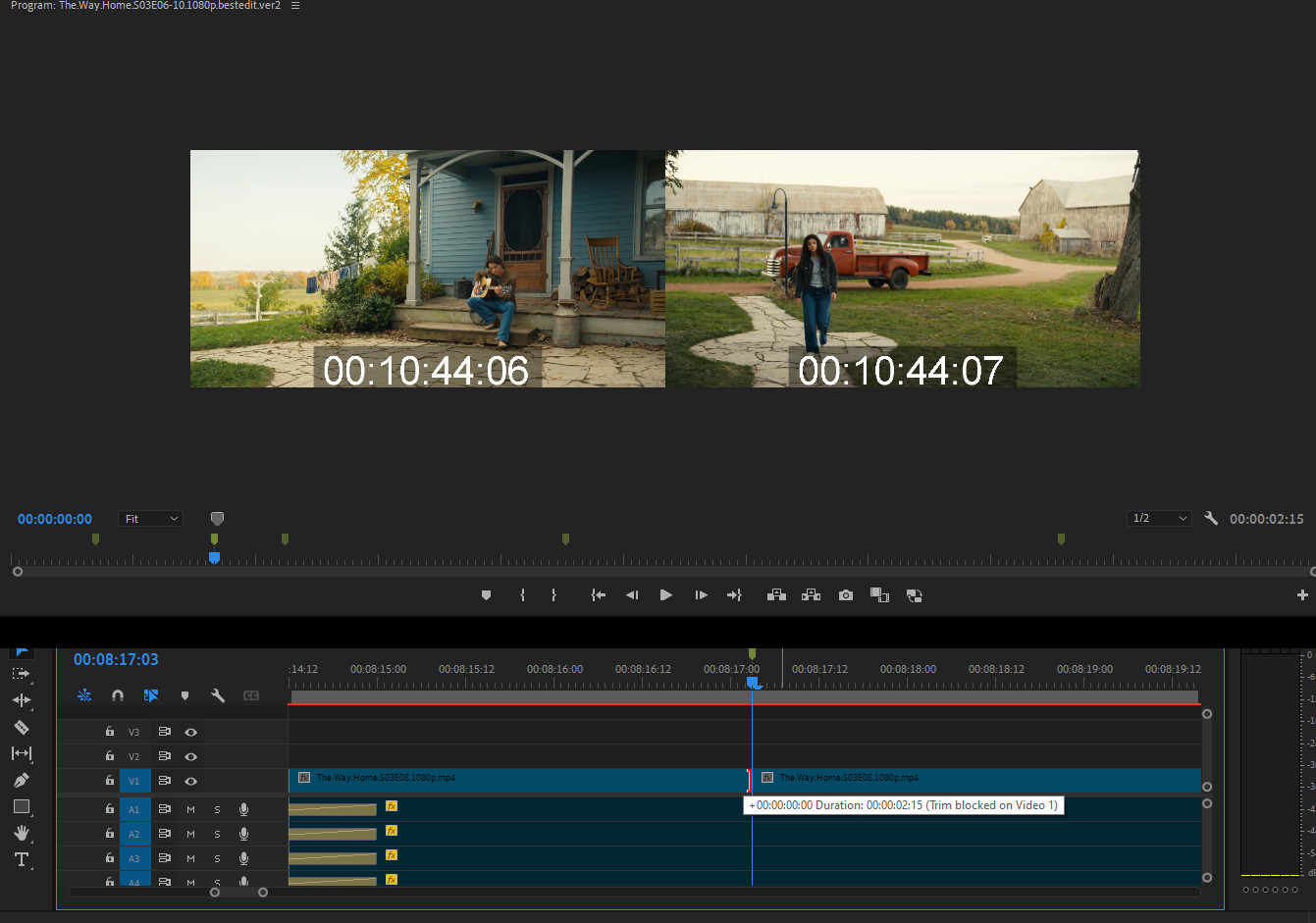Image resolution: width=1316 pixels, height=923 pixels.
Task: Click the Add Marker button in Program monitor
Action: (486, 595)
